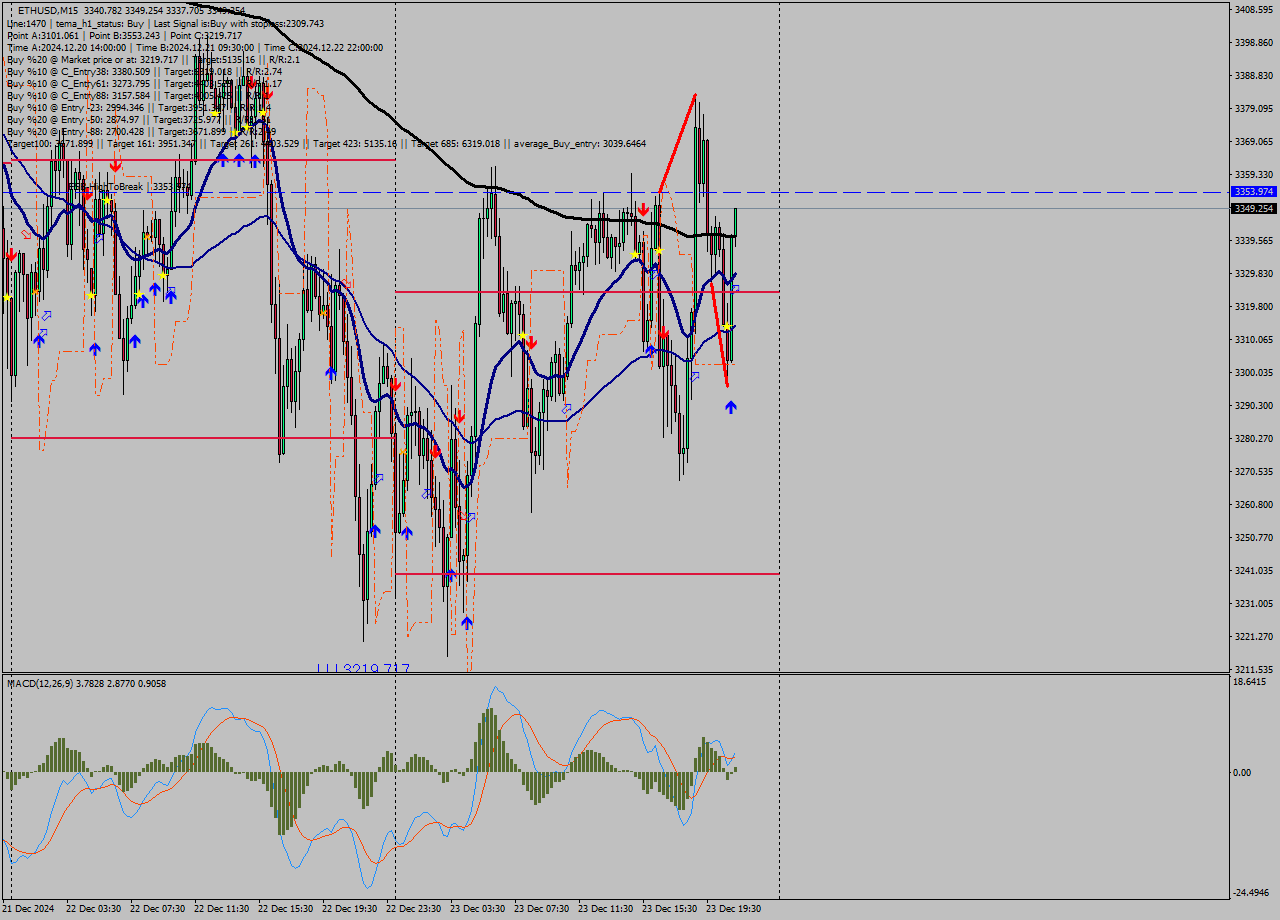Click the '22 Dec 19:30' time label
Screen dimensions: 1280x920
pyautogui.click(x=350, y=909)
